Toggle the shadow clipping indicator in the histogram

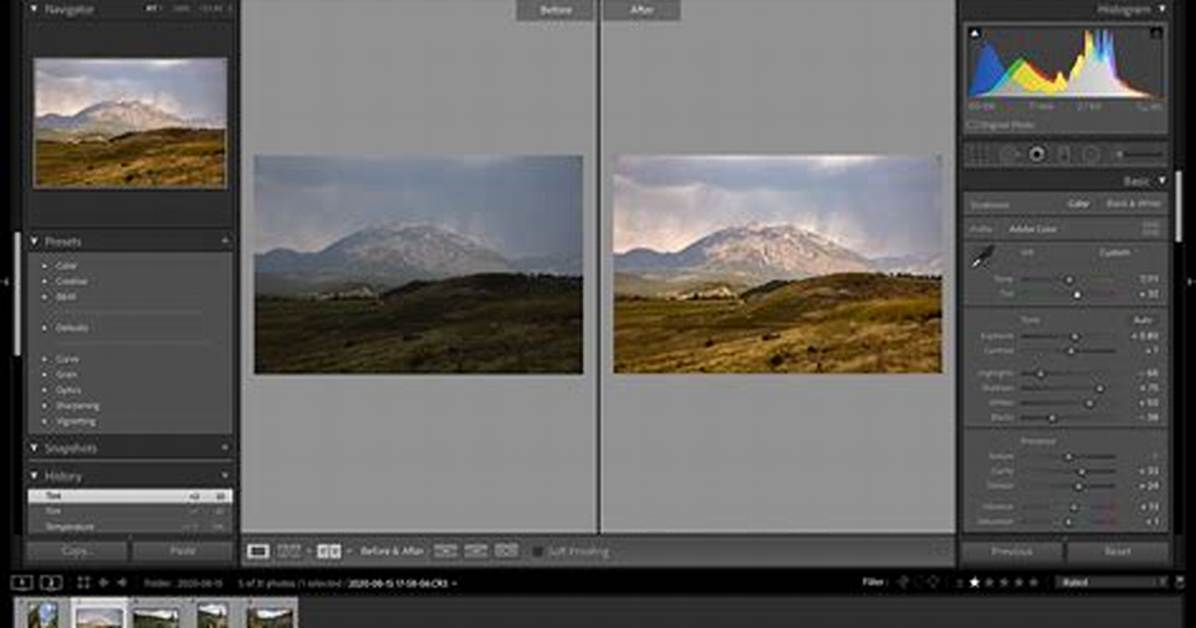(975, 34)
